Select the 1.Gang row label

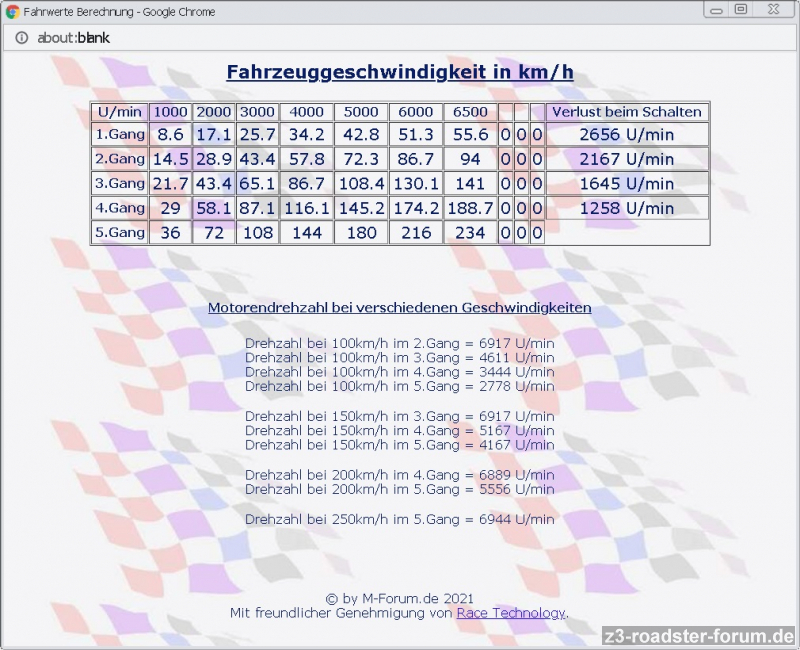tap(120, 134)
